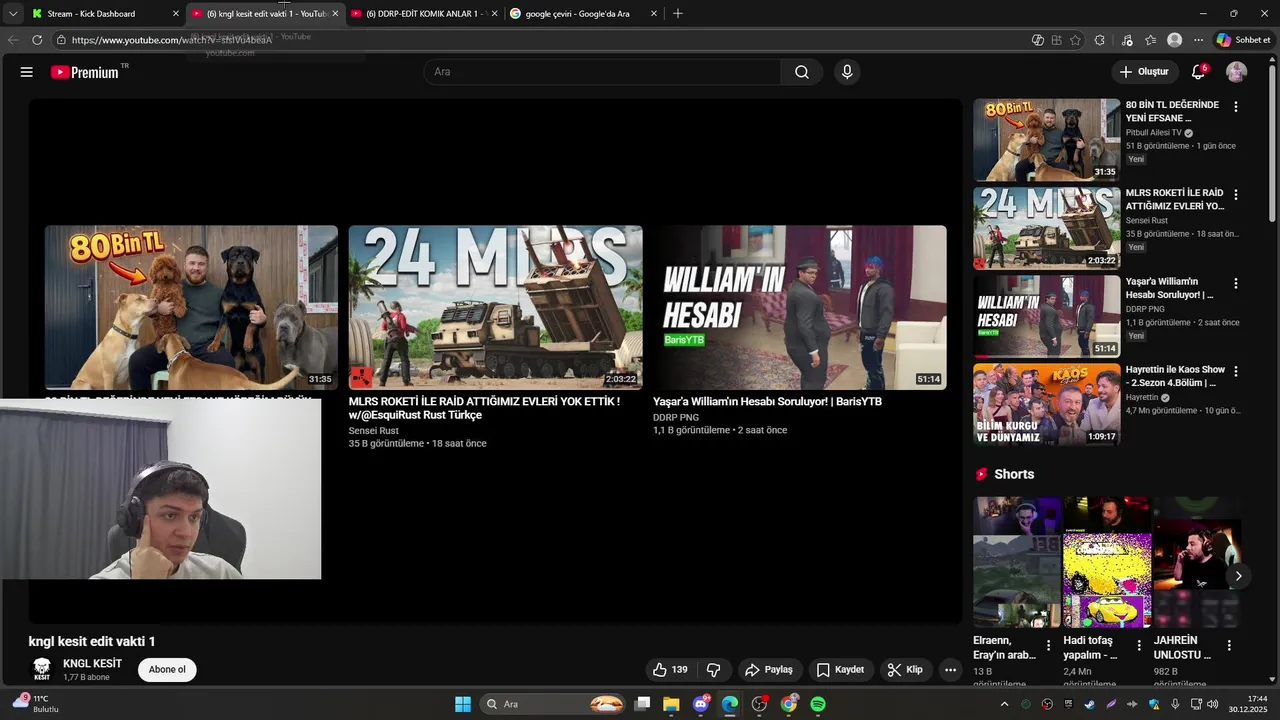Open options for 80 BİN TL DEĞERİNDE sidebar video

[x=1236, y=107]
